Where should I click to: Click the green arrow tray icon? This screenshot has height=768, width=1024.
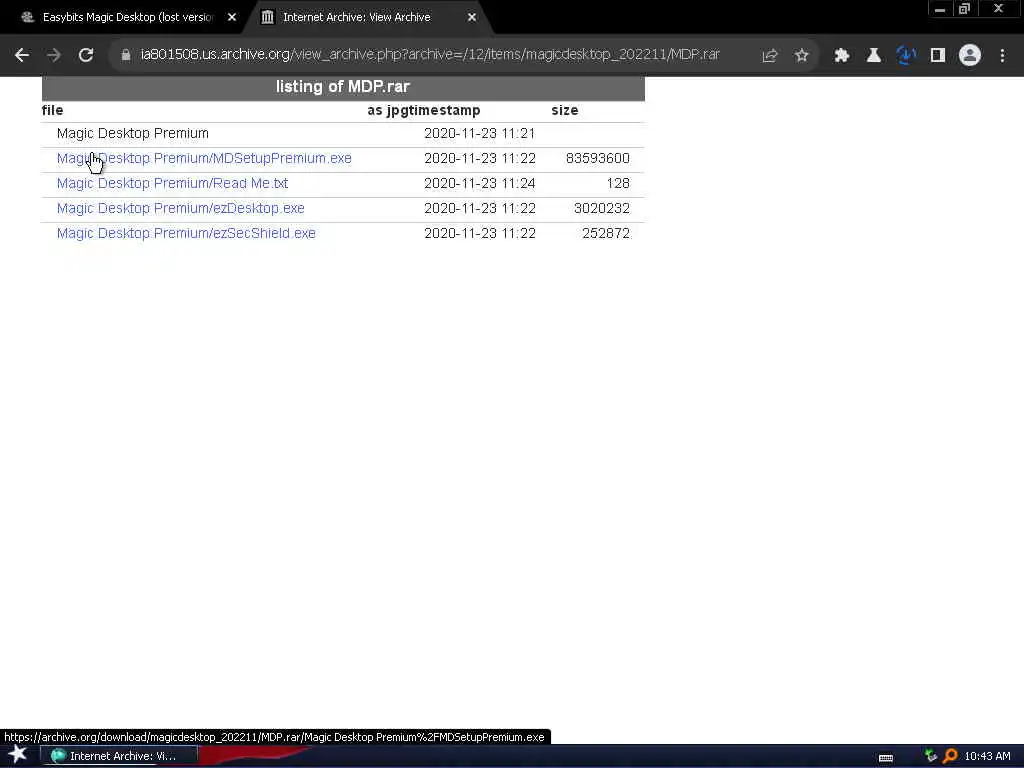click(x=931, y=756)
